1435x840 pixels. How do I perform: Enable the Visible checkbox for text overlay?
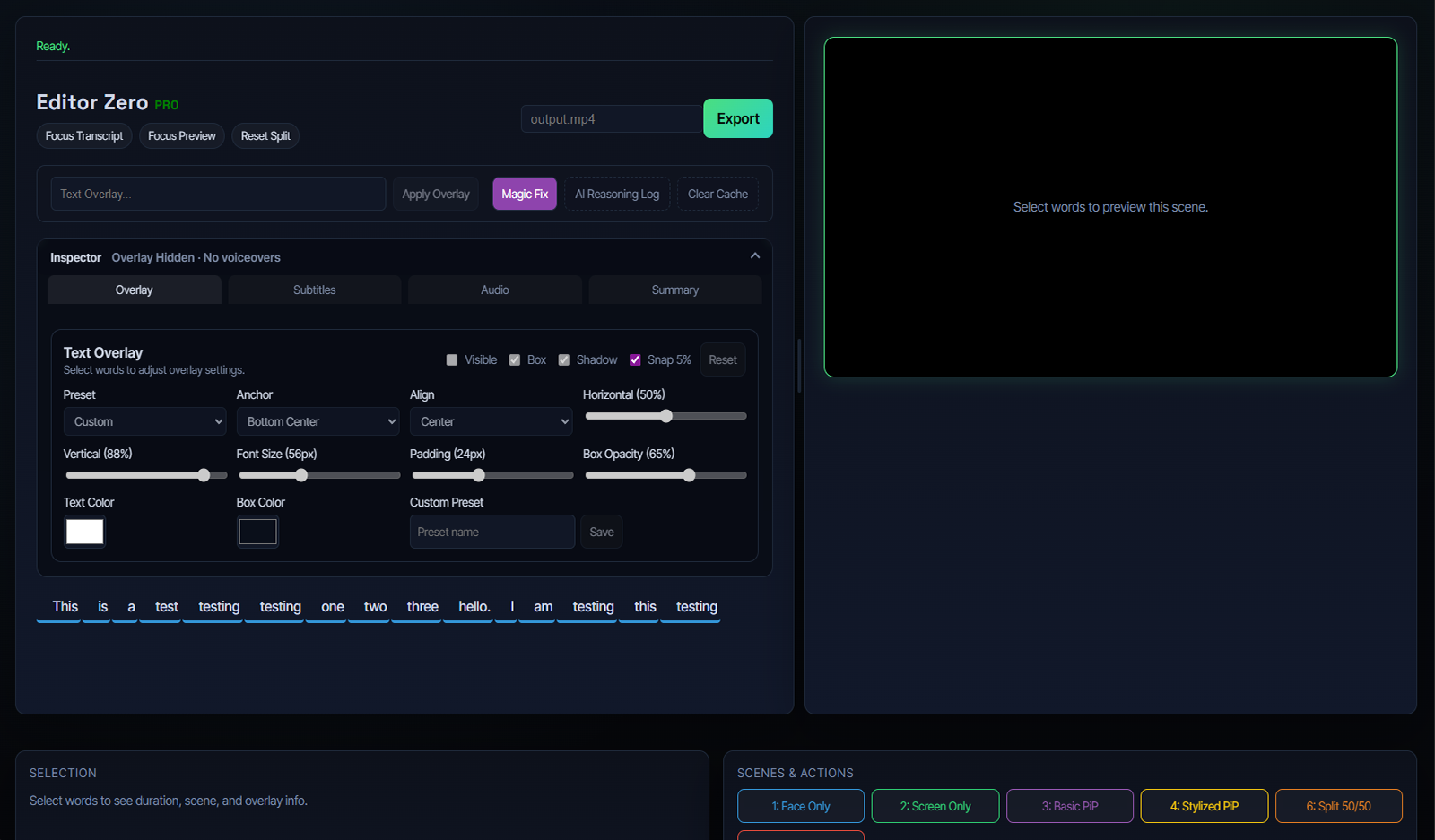(x=452, y=359)
